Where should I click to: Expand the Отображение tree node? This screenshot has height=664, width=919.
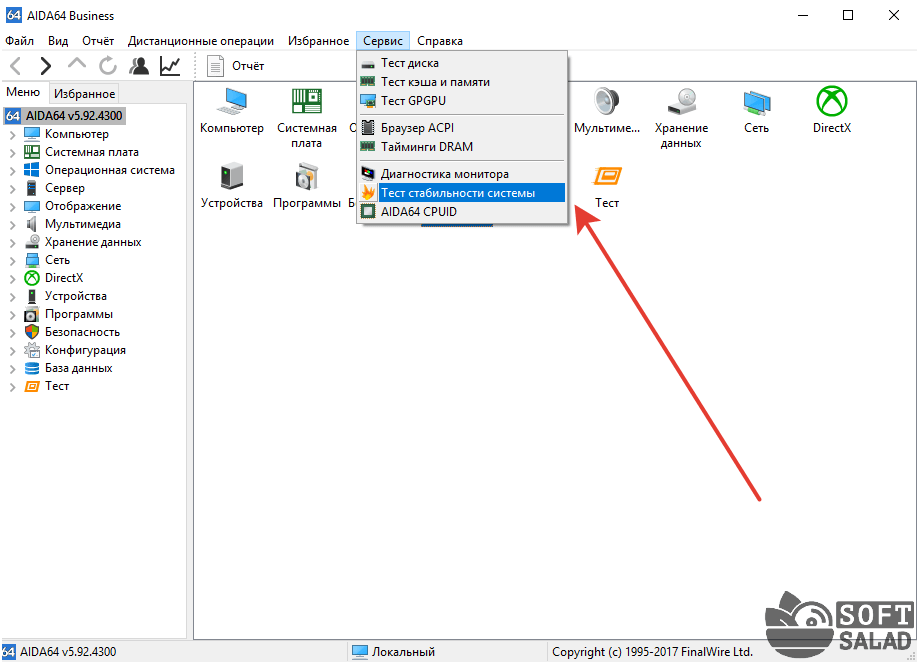[12, 207]
